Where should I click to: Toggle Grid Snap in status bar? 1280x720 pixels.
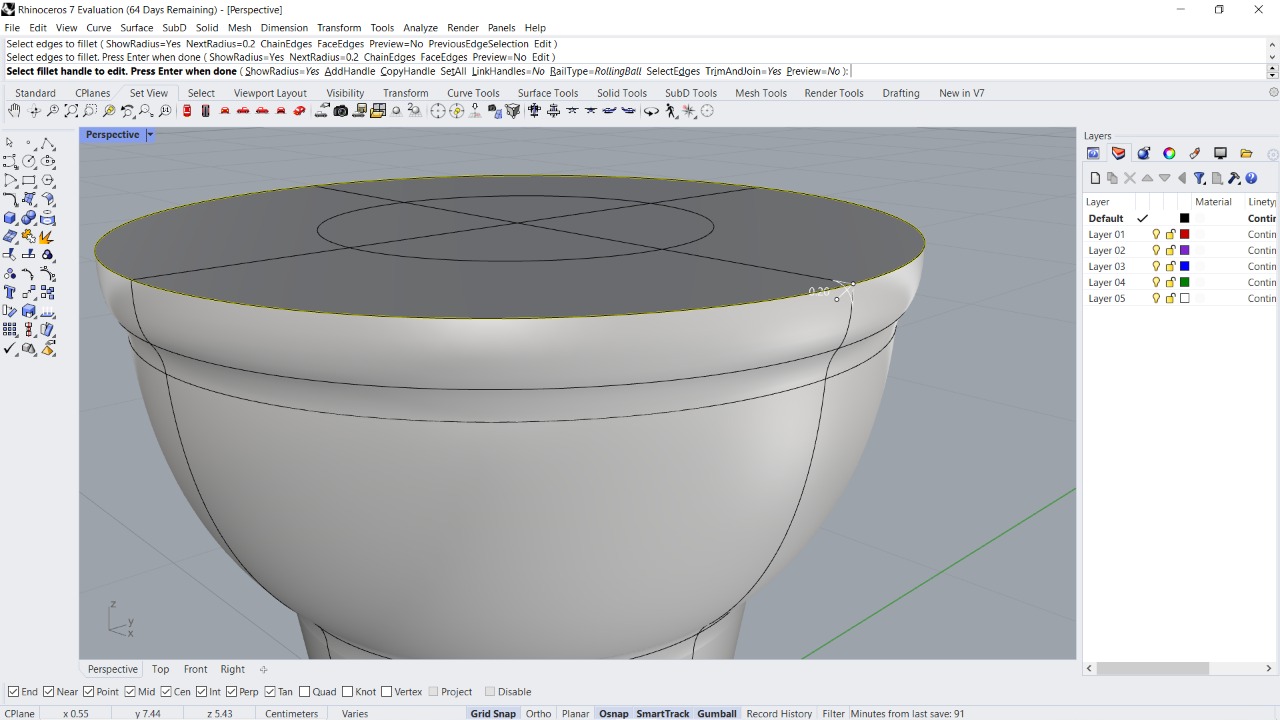point(493,713)
